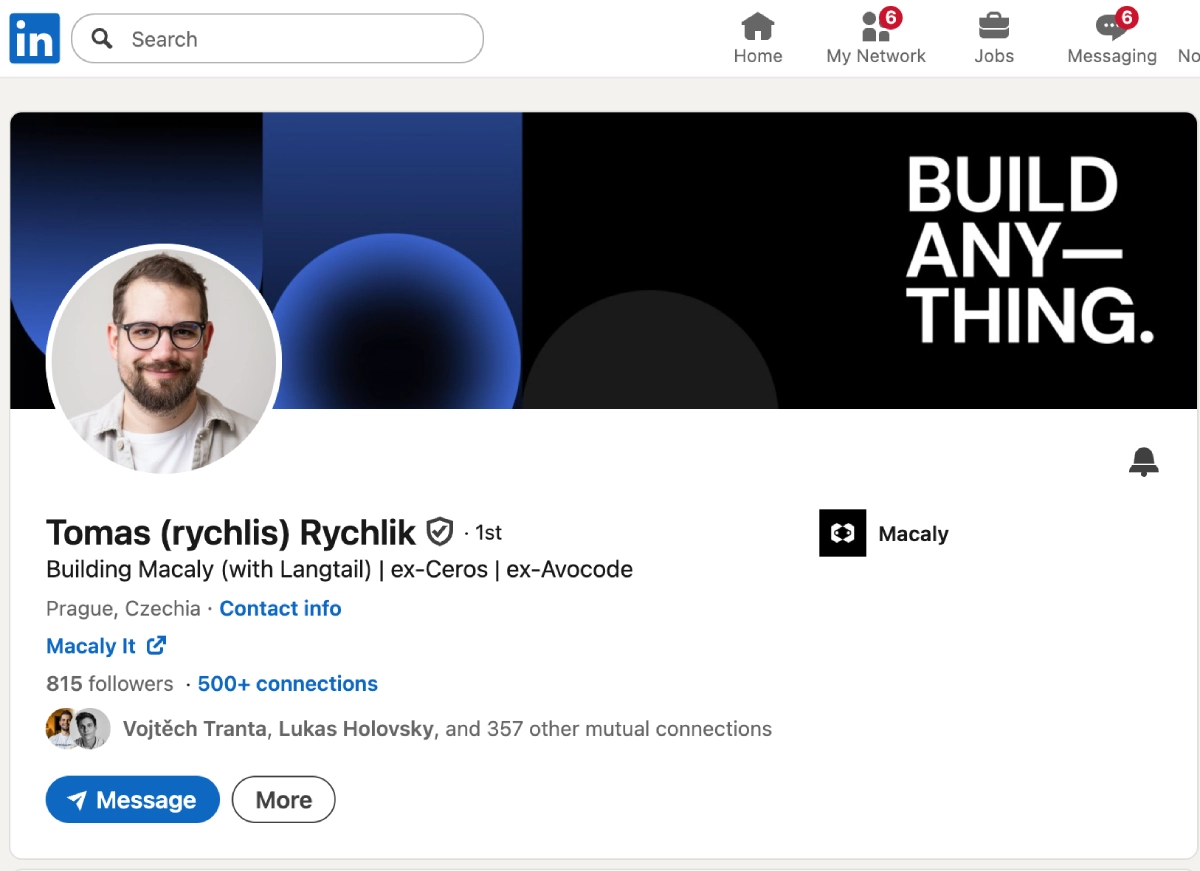Image resolution: width=1200 pixels, height=871 pixels.
Task: Open the circular profile photo
Action: (164, 360)
